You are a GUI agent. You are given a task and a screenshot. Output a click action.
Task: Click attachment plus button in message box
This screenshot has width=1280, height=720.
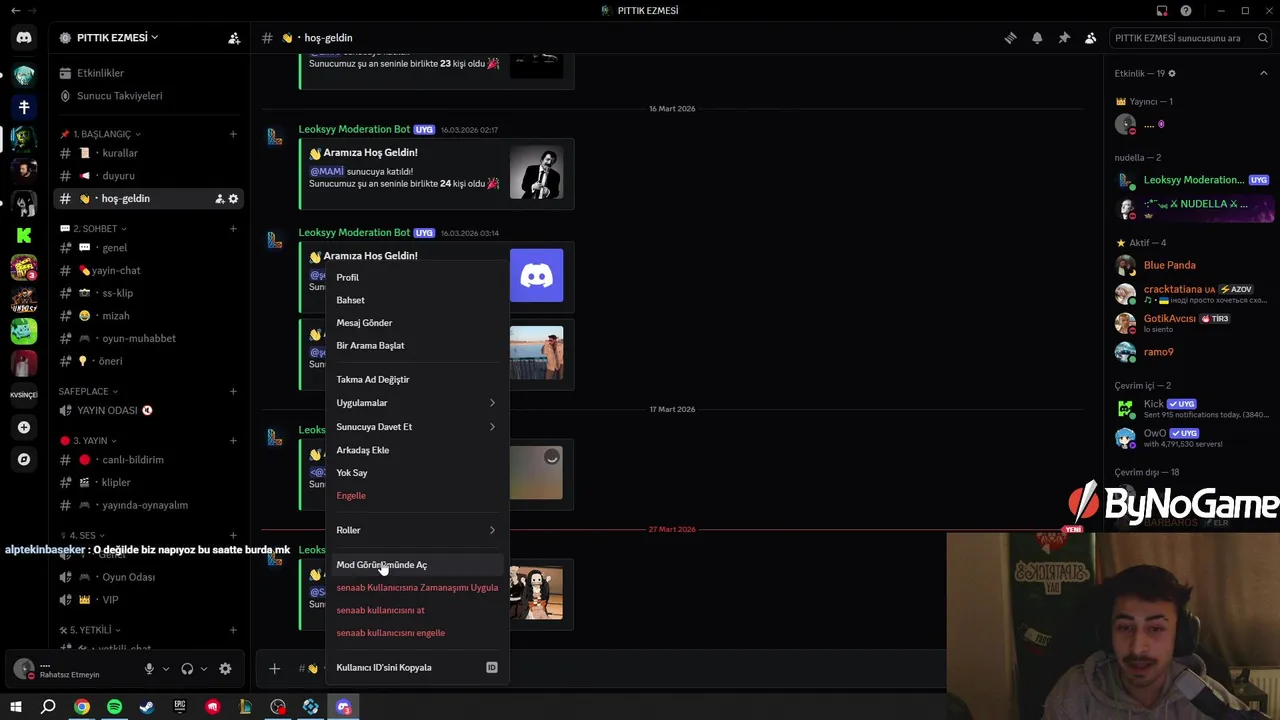(274, 668)
